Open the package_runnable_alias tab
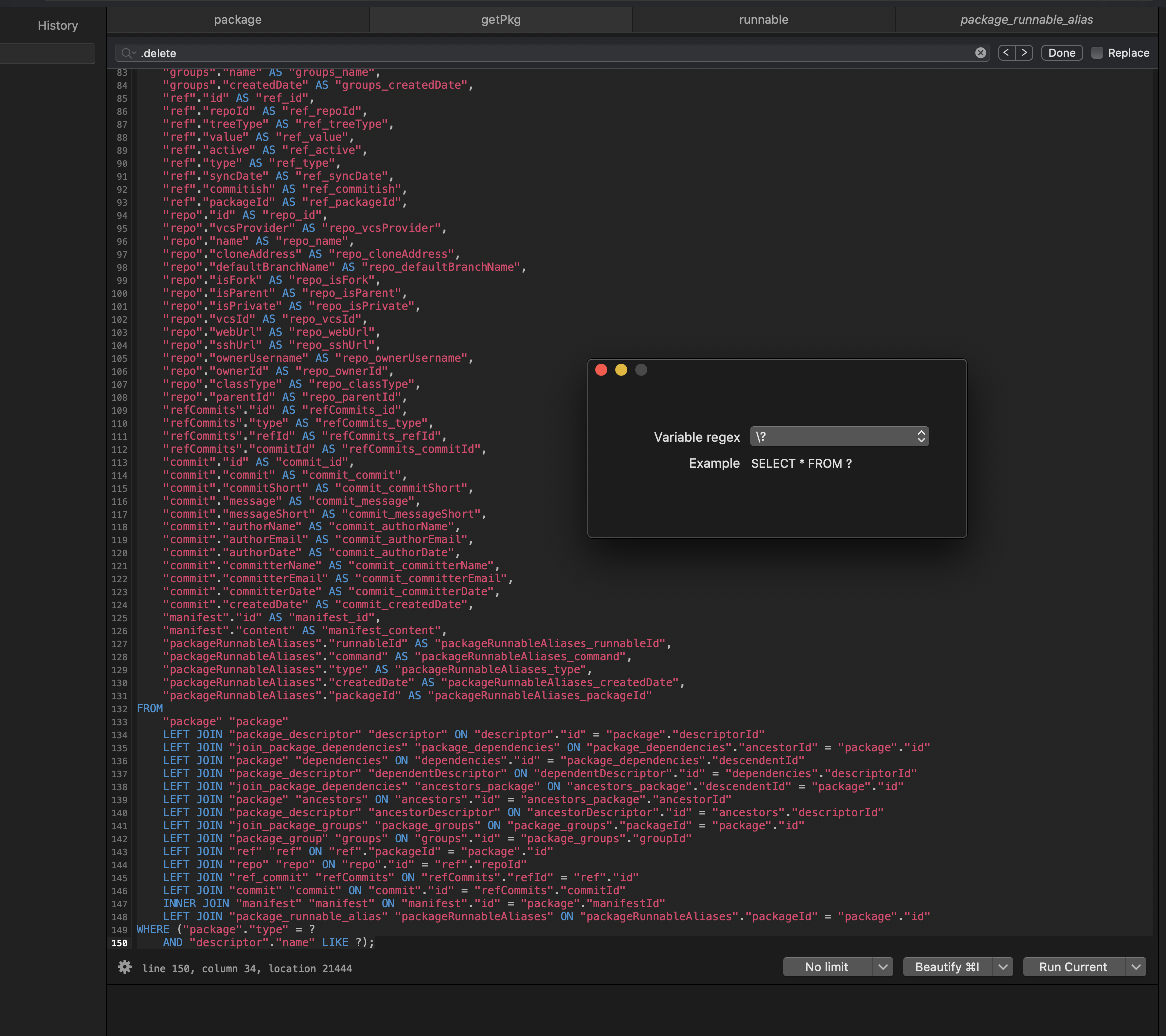 (x=1025, y=19)
